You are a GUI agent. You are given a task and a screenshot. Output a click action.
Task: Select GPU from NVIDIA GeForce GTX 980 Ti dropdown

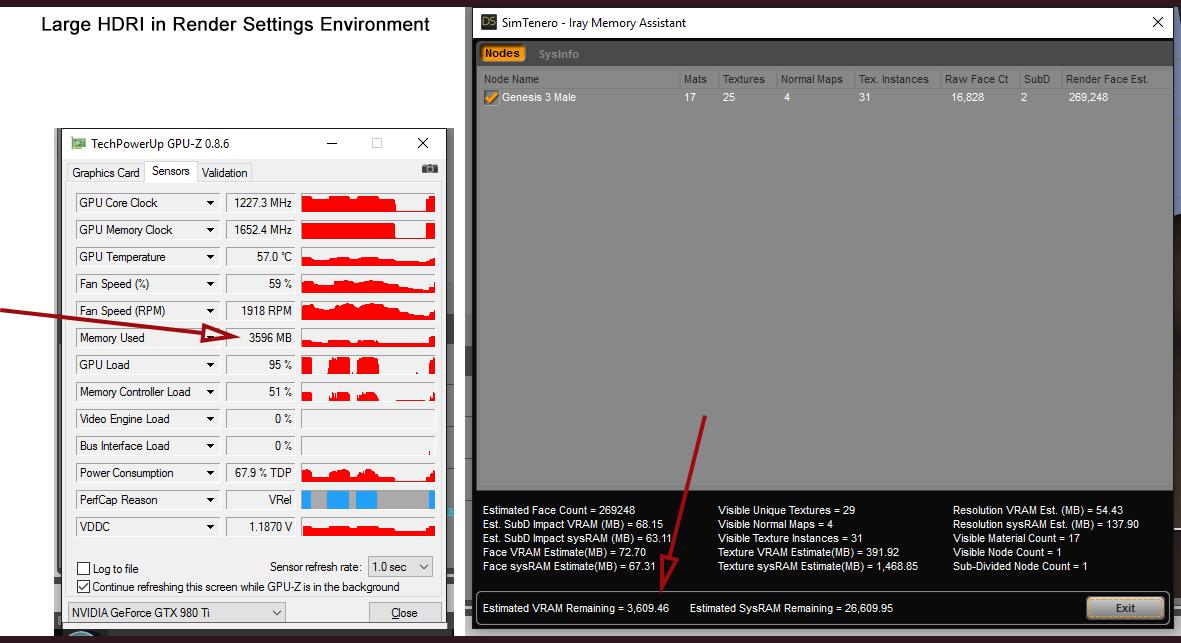(177, 613)
